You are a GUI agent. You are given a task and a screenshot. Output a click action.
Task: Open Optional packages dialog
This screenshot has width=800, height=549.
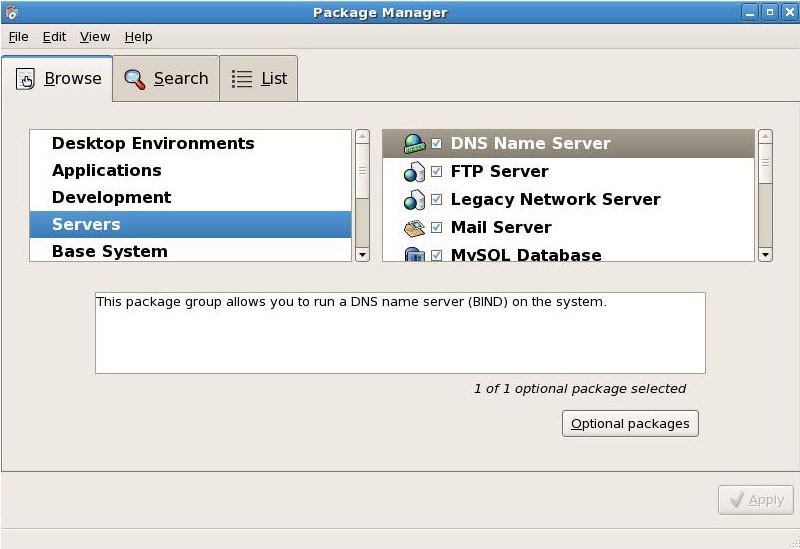[630, 424]
